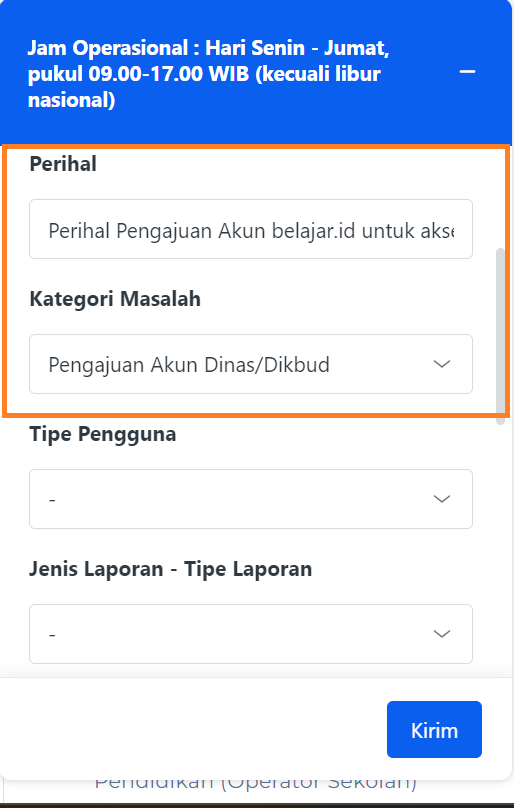
Task: Click the form's vertical scrollbar thumb
Action: click(500, 336)
